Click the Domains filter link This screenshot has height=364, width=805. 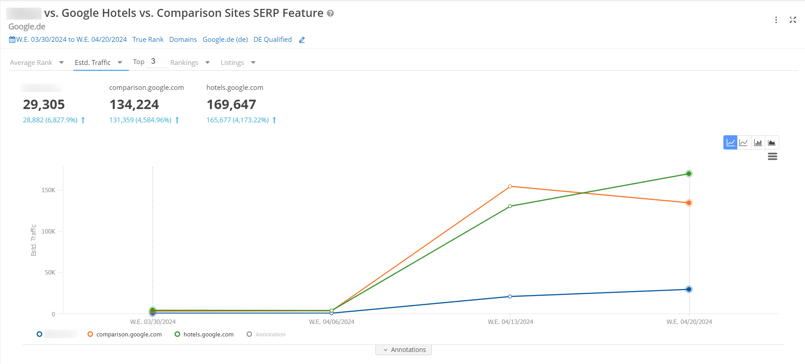[183, 40]
